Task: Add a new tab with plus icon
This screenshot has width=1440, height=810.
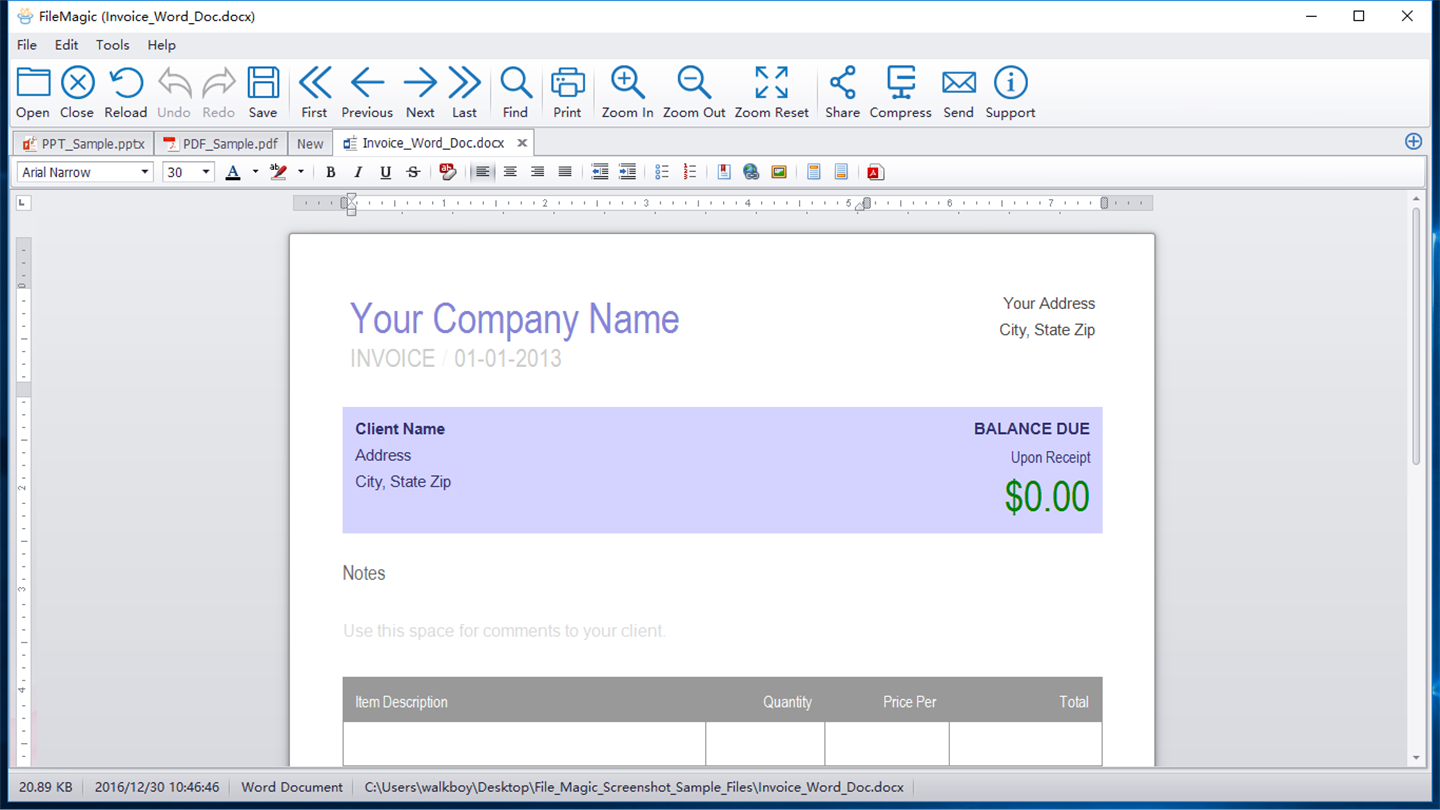Action: (x=1413, y=141)
